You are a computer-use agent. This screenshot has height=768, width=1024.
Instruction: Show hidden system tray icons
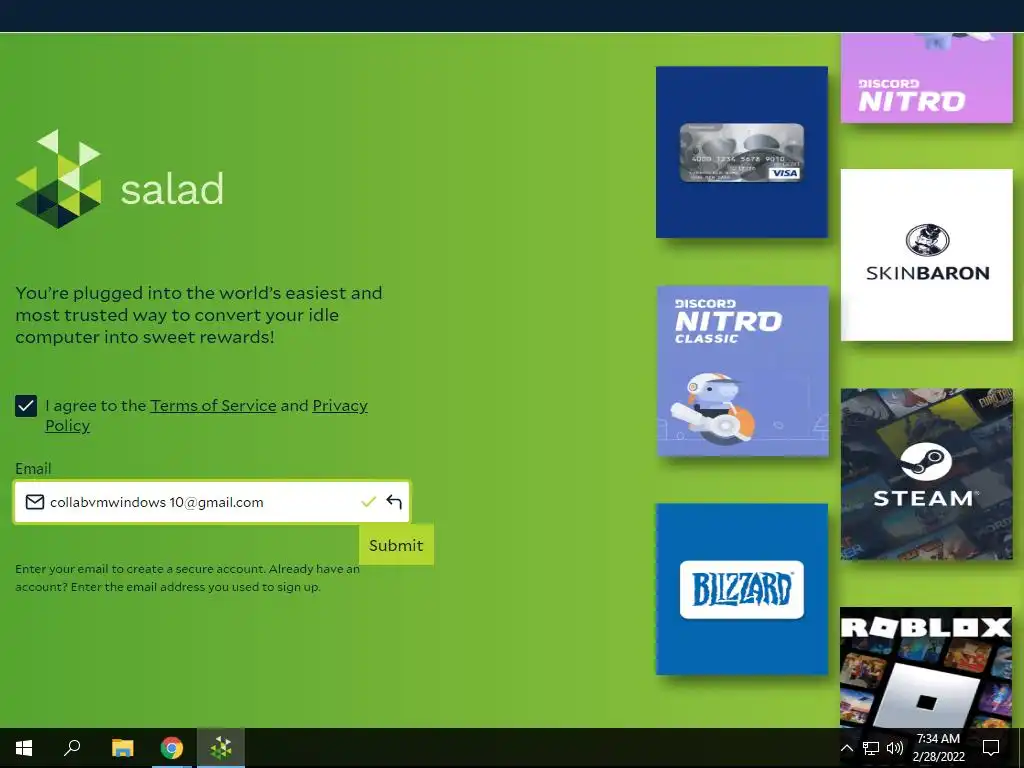tap(846, 748)
